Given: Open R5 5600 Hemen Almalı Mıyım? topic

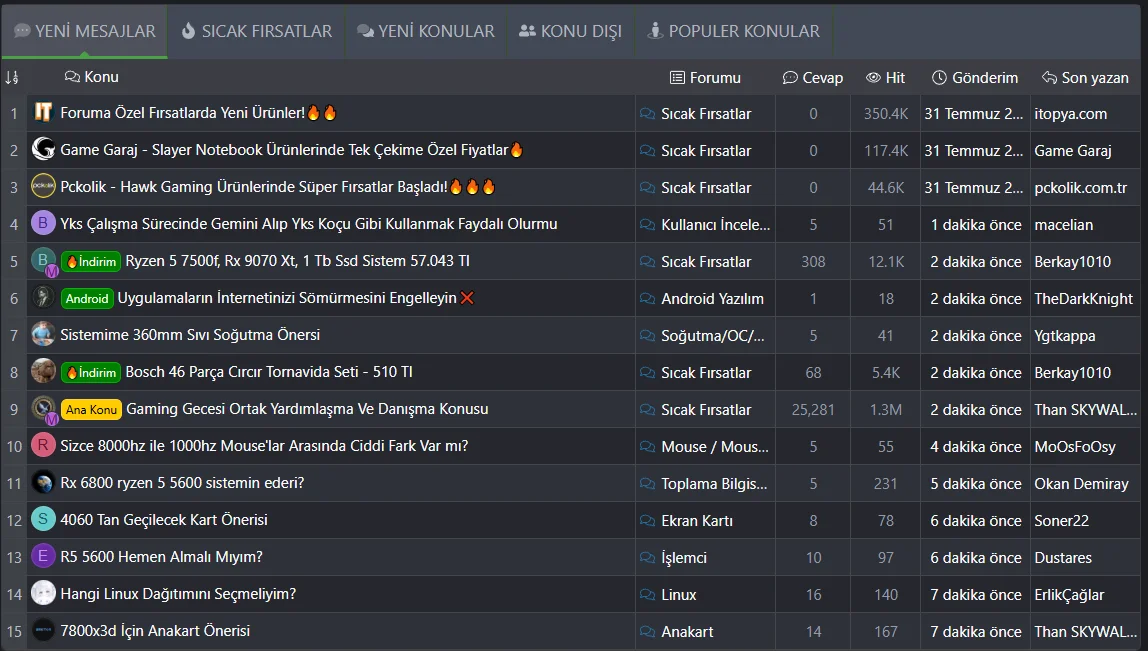Looking at the screenshot, I should click(161, 557).
